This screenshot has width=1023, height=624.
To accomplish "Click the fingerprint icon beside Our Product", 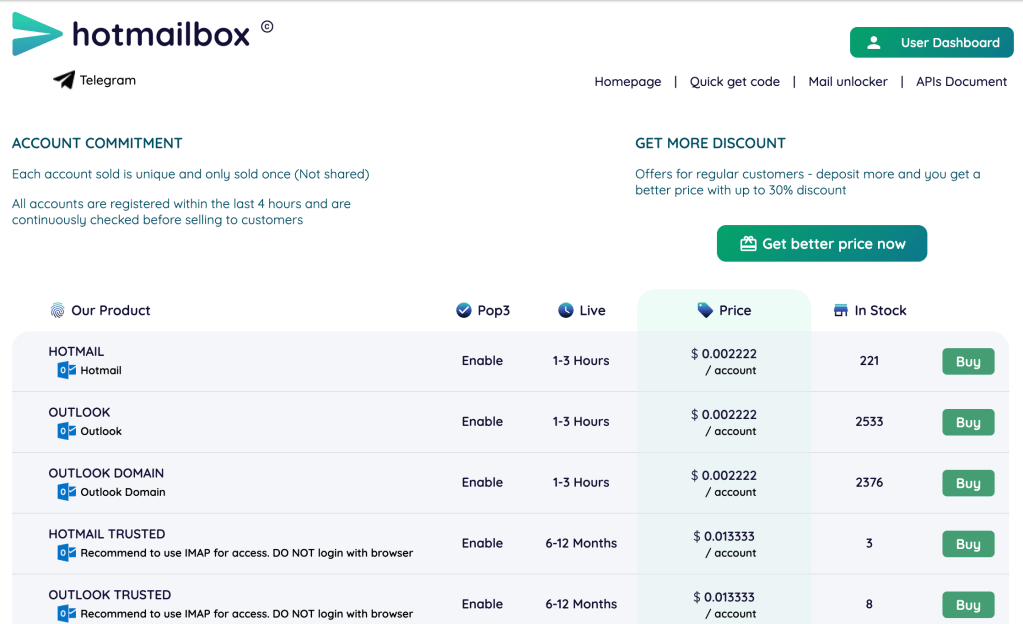I will [x=57, y=311].
